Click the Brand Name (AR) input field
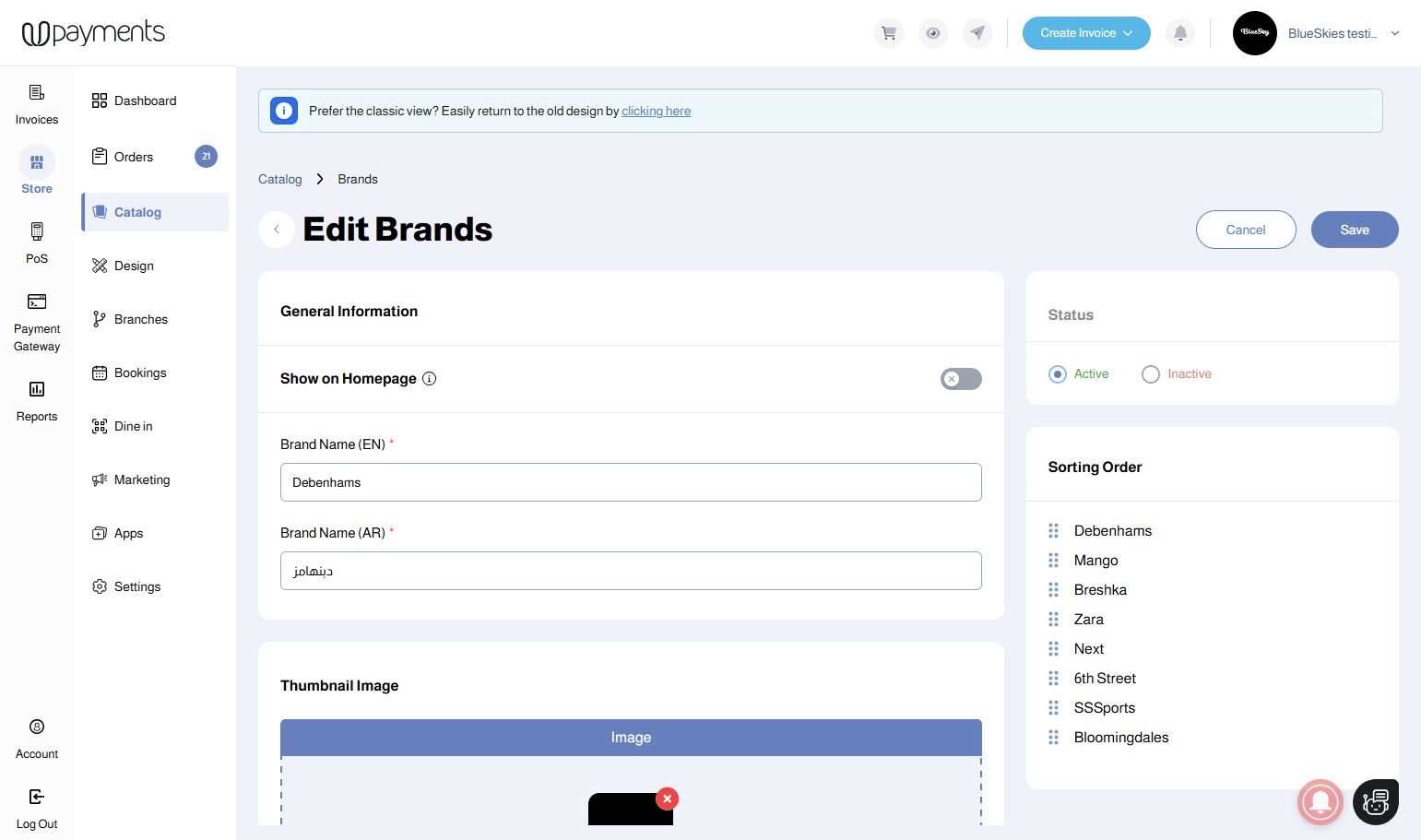1421x840 pixels. [x=631, y=571]
